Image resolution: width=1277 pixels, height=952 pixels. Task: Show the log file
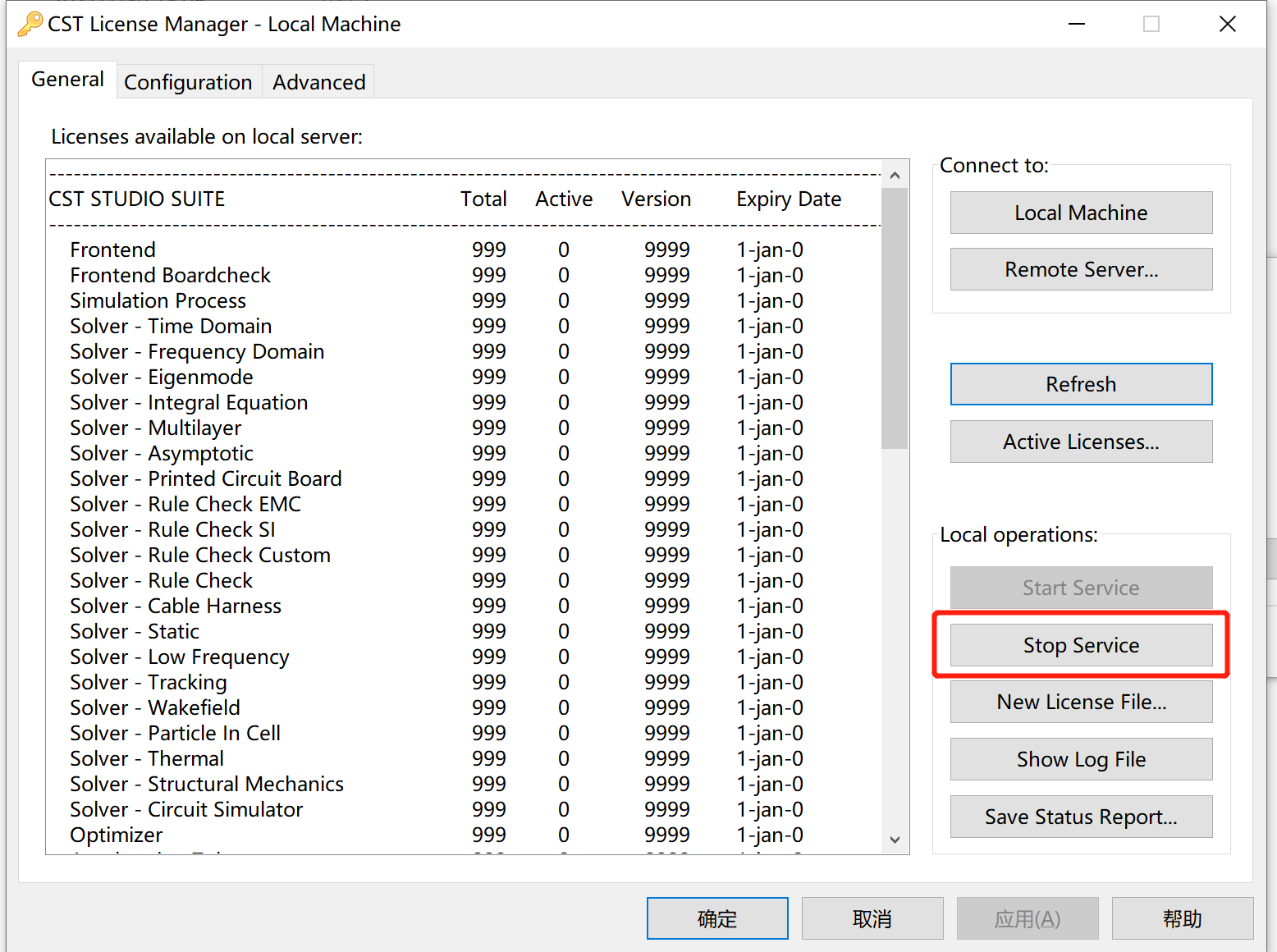pyautogui.click(x=1080, y=759)
